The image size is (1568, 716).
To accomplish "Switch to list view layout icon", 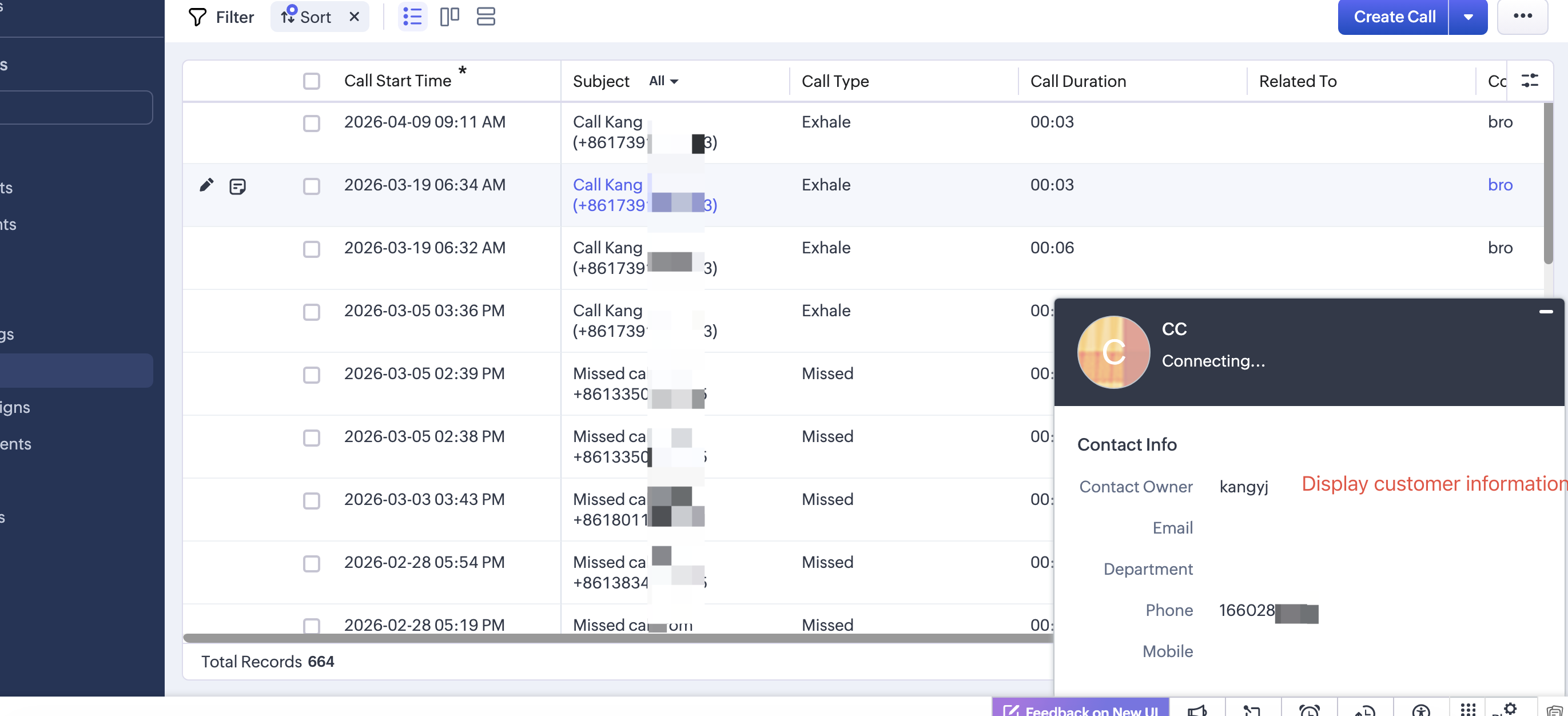I will click(412, 17).
